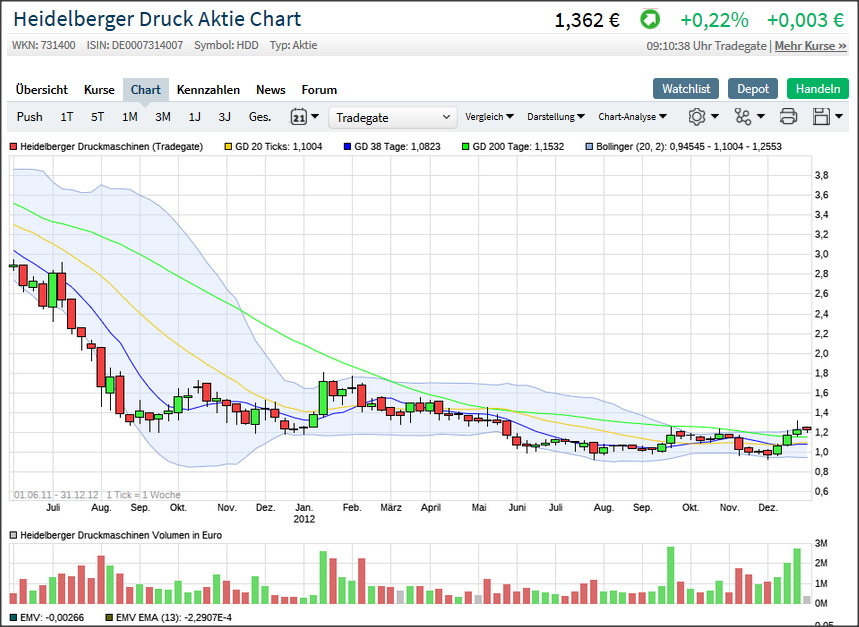Expand the settings gear dropdown arrow
The height and width of the screenshot is (627, 859).
coord(715,116)
